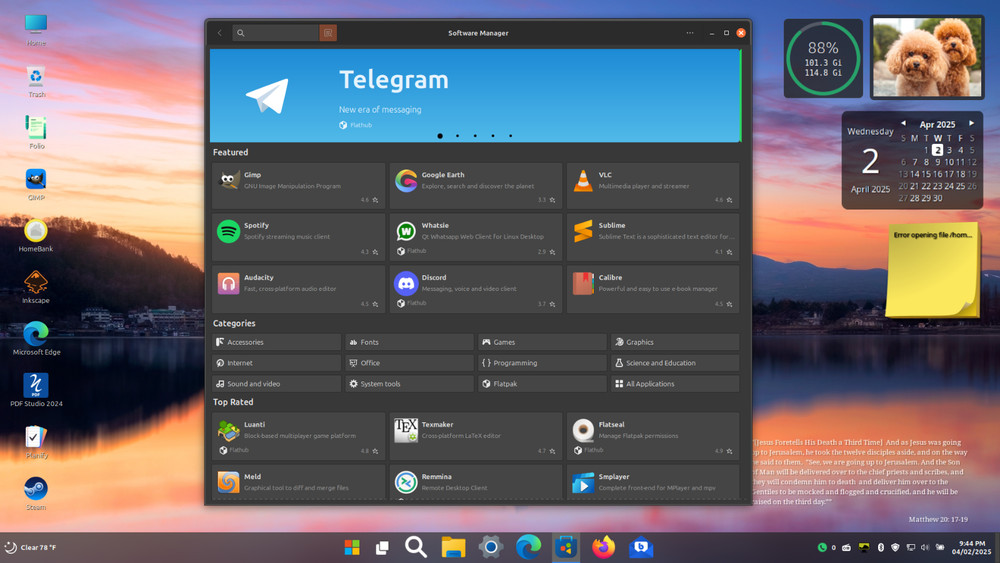Go to next month in calendar
This screenshot has height=563, width=1000.
tap(971, 124)
